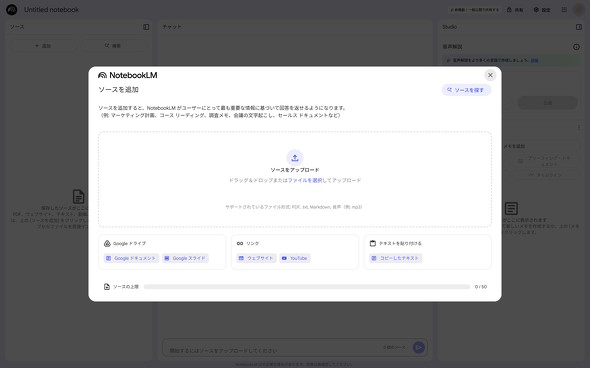Click the 詳細 link in audio overview banner
The width and height of the screenshot is (590, 368).
[534, 60]
